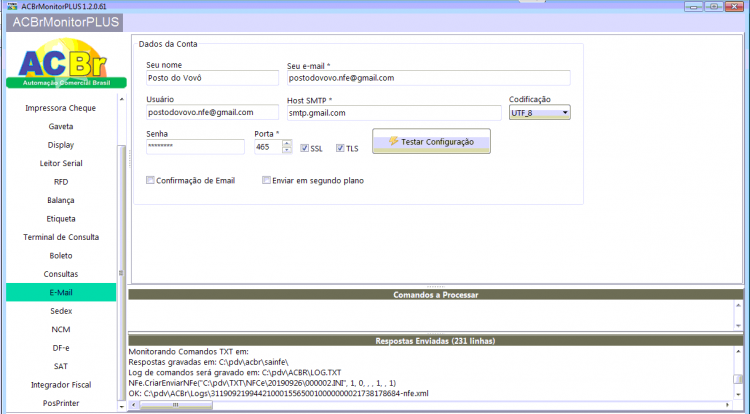Open Balança settings
750x414 pixels.
point(61,200)
